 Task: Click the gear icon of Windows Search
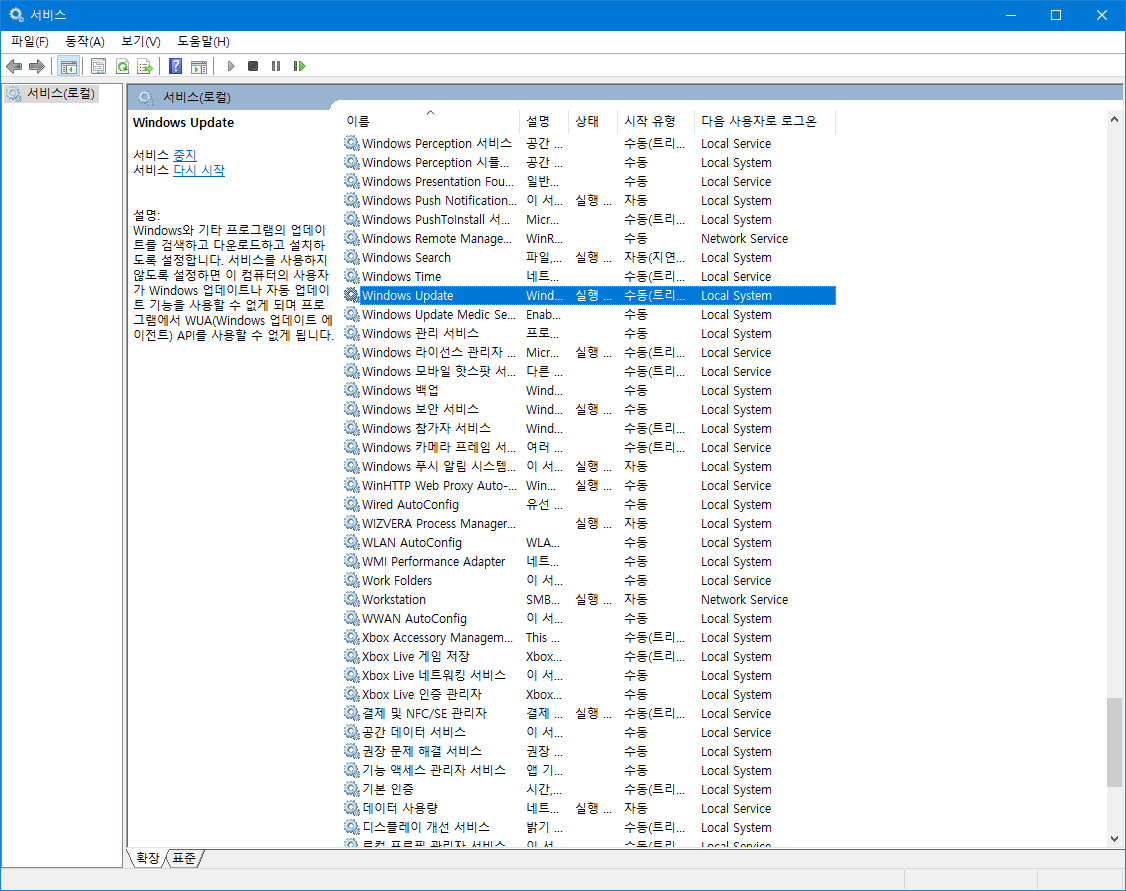click(x=351, y=257)
